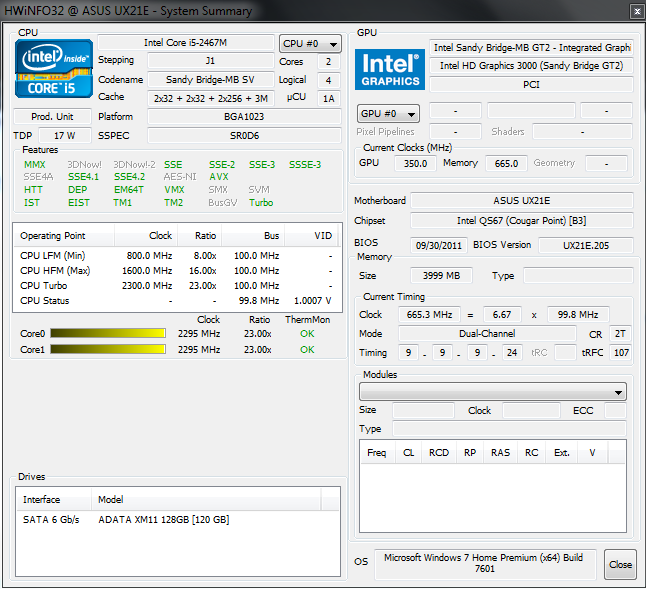This screenshot has height=589, width=646.
Task: Expand the memory Modules dropdown list
Action: [493, 392]
